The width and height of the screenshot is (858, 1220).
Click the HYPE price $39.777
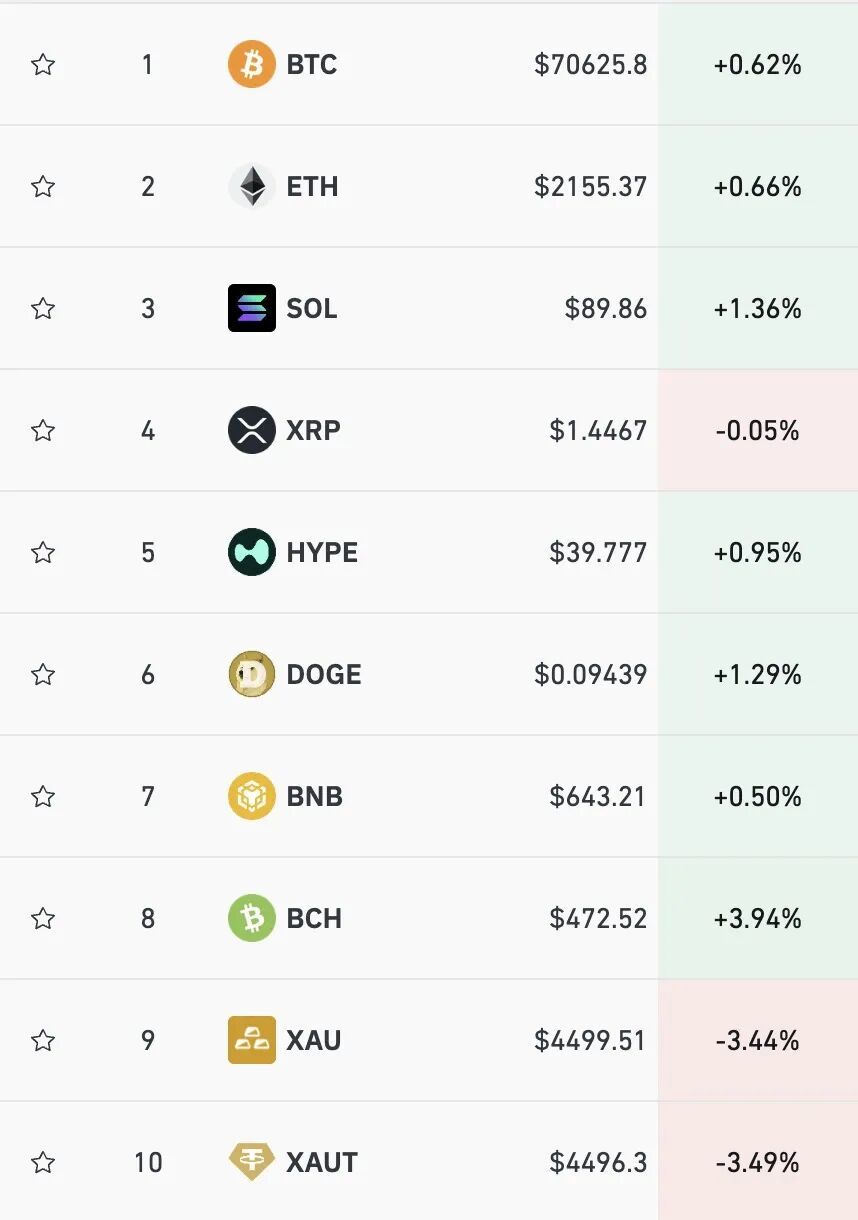[597, 553]
